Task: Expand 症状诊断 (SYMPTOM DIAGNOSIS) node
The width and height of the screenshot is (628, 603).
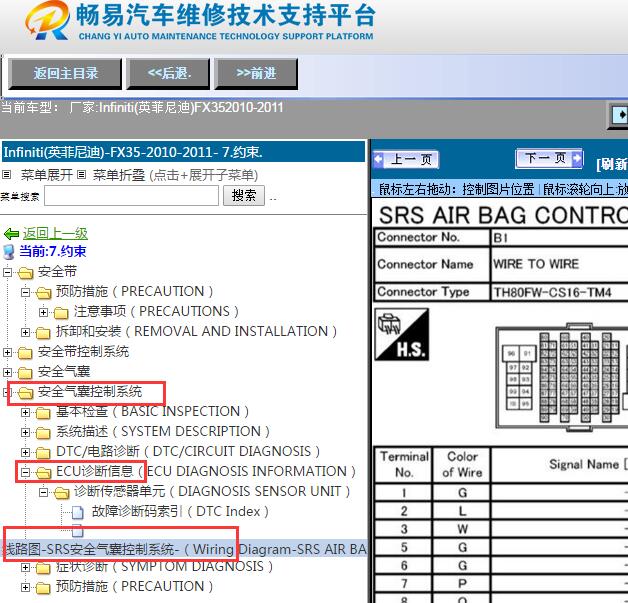Action: [25, 567]
